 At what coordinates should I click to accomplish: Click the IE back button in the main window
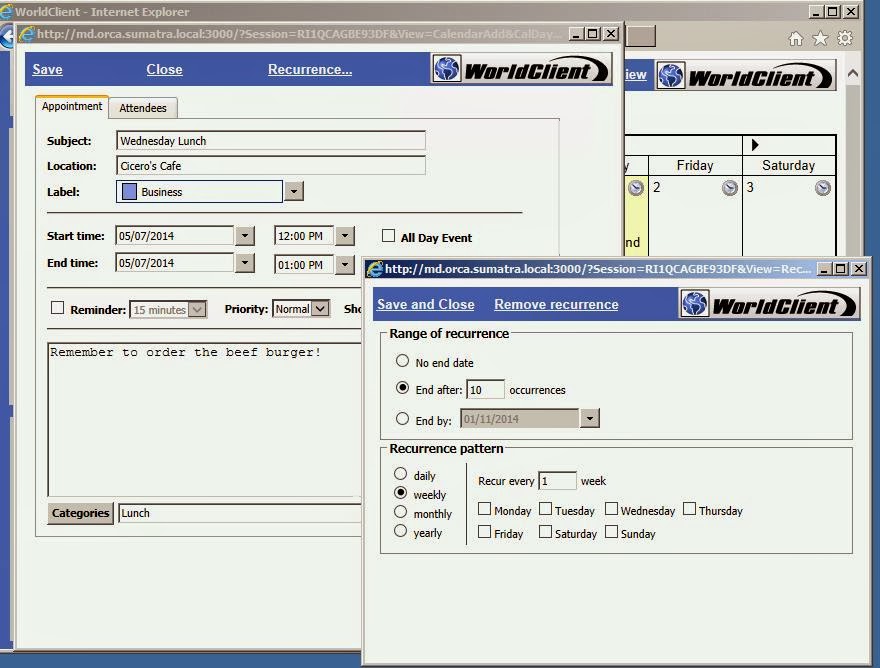click(7, 37)
